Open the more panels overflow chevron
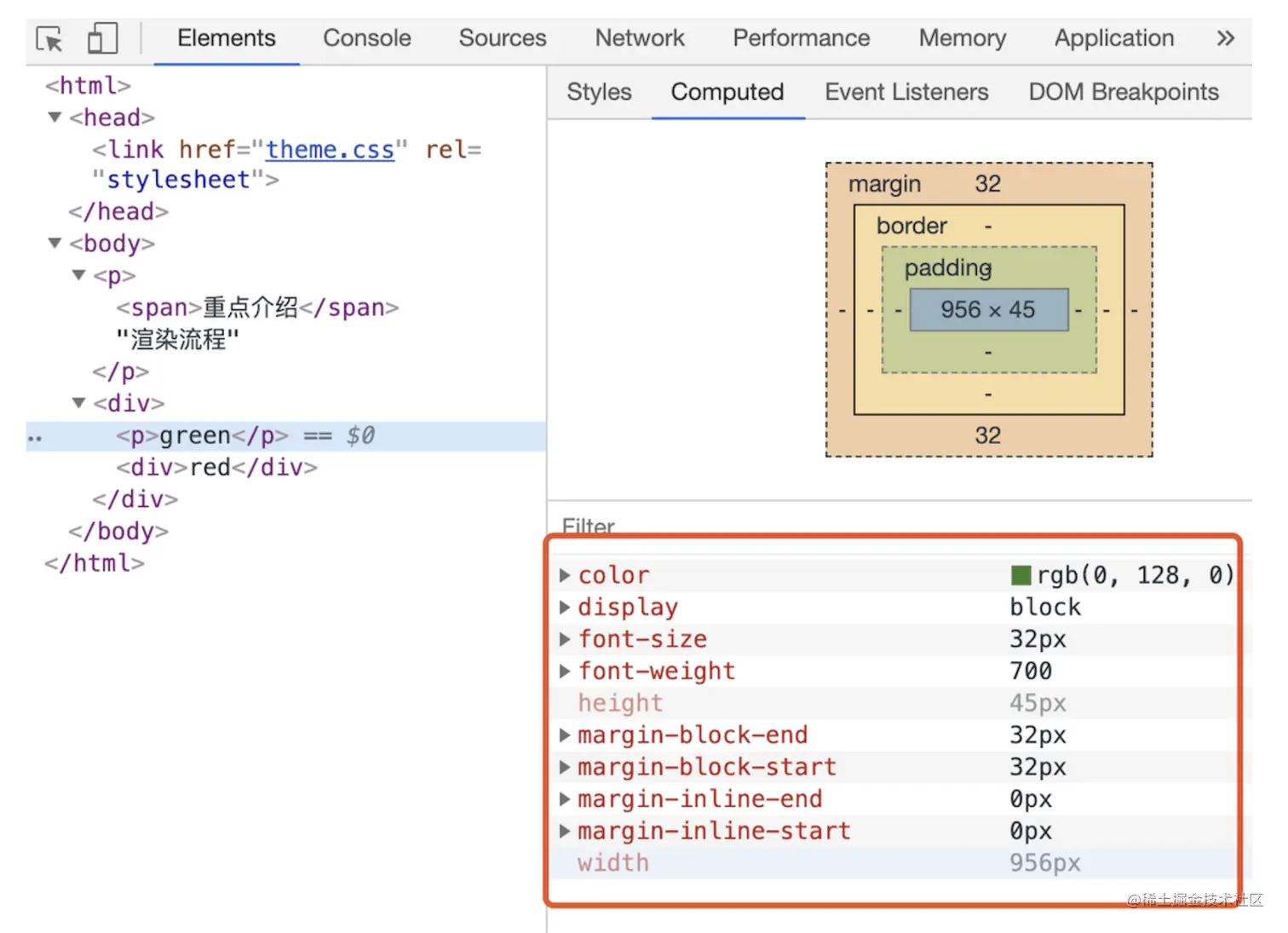The height and width of the screenshot is (933, 1288). 1225,38
